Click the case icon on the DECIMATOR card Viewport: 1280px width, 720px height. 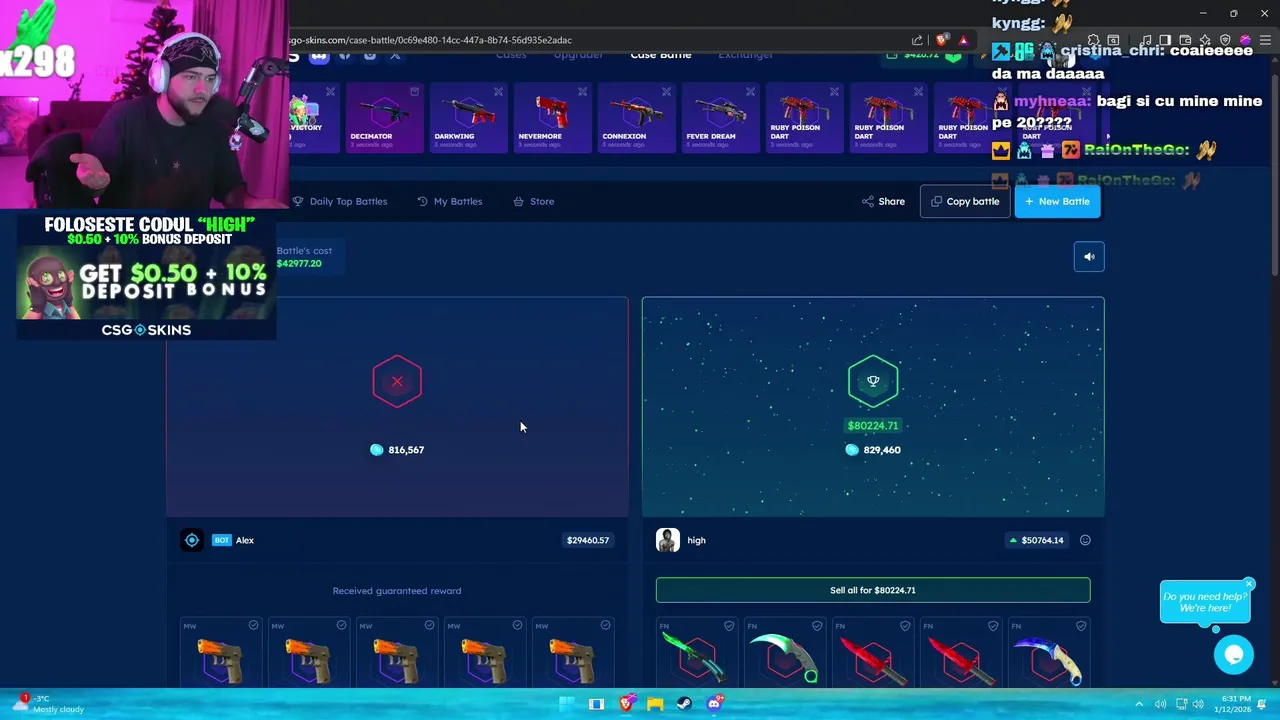click(x=414, y=92)
